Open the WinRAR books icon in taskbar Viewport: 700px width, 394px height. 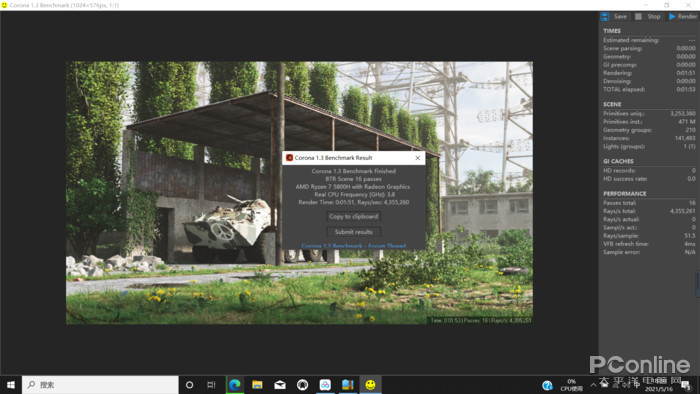tap(348, 385)
